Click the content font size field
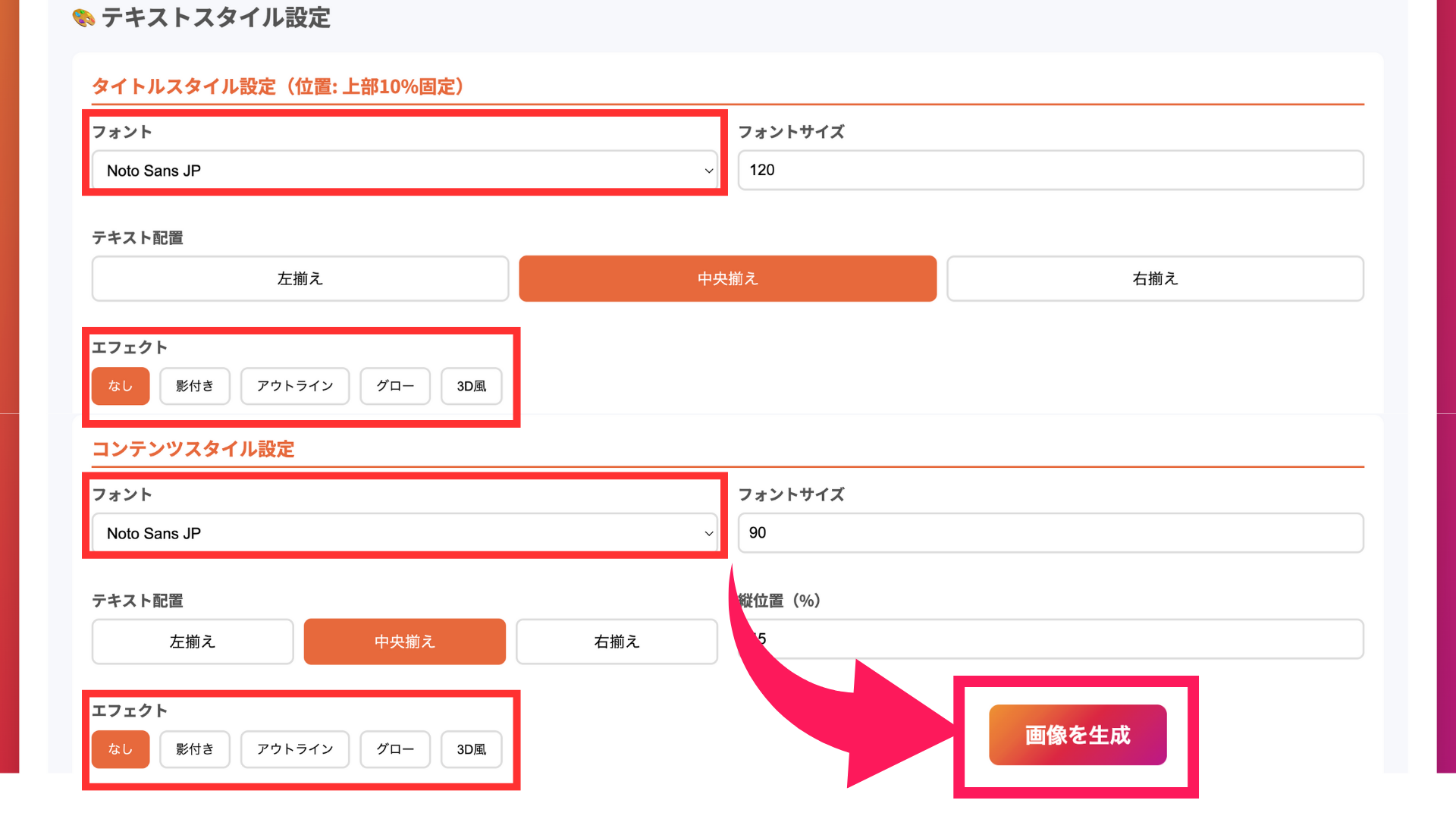Viewport: 1456px width, 819px height. coord(1050,532)
